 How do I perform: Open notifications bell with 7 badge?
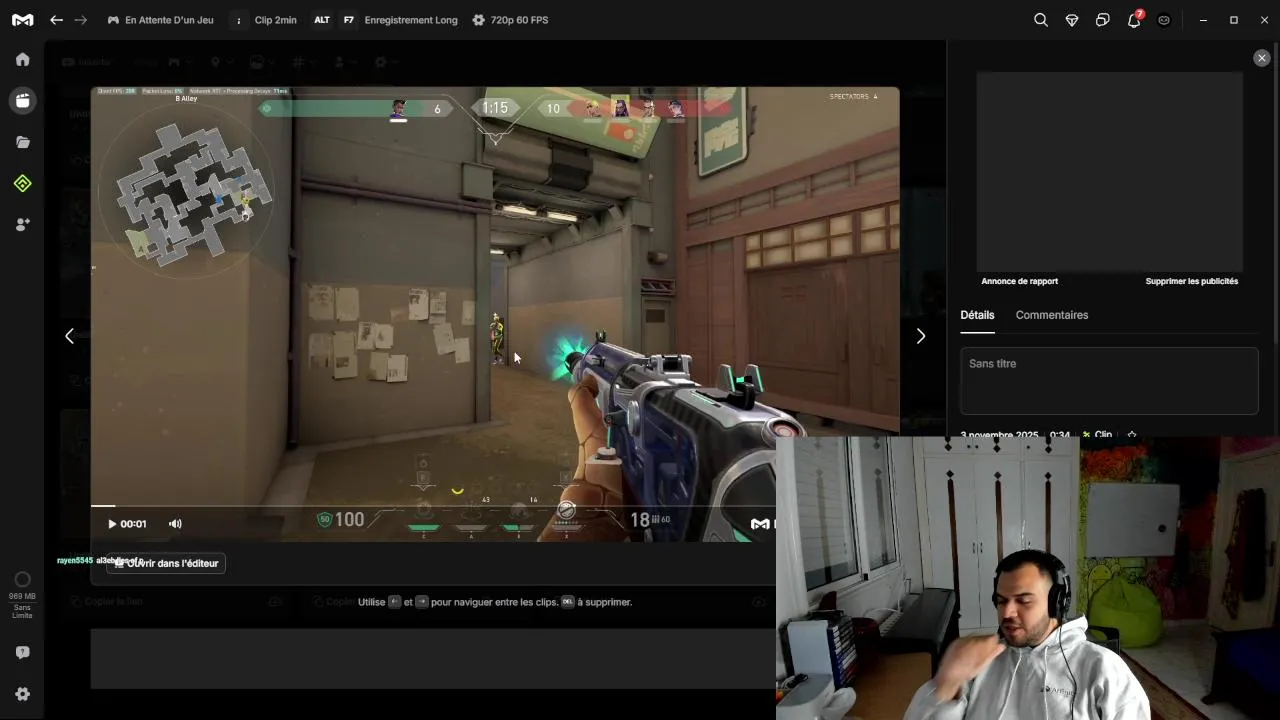coord(1134,19)
